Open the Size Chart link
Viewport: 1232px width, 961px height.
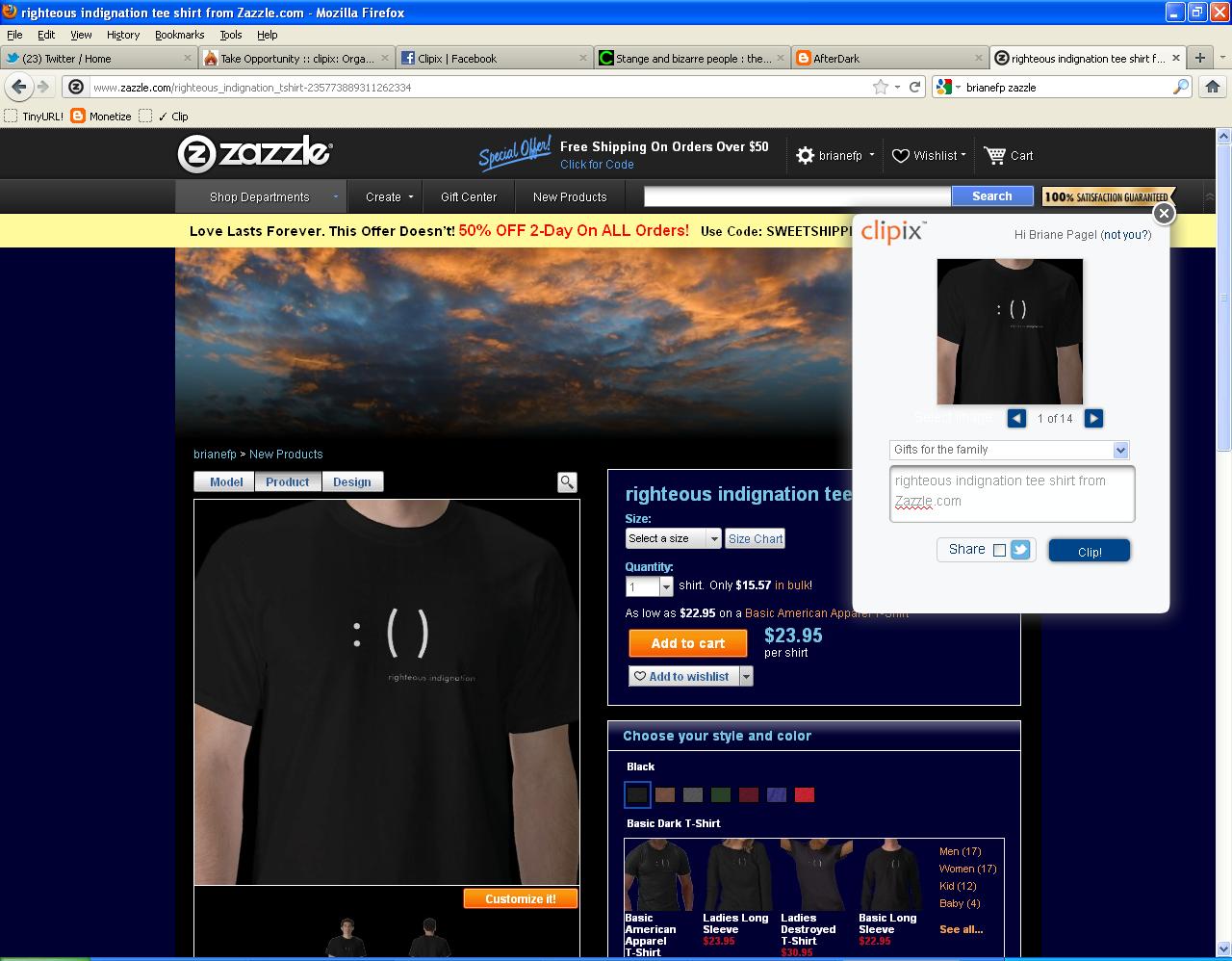756,538
